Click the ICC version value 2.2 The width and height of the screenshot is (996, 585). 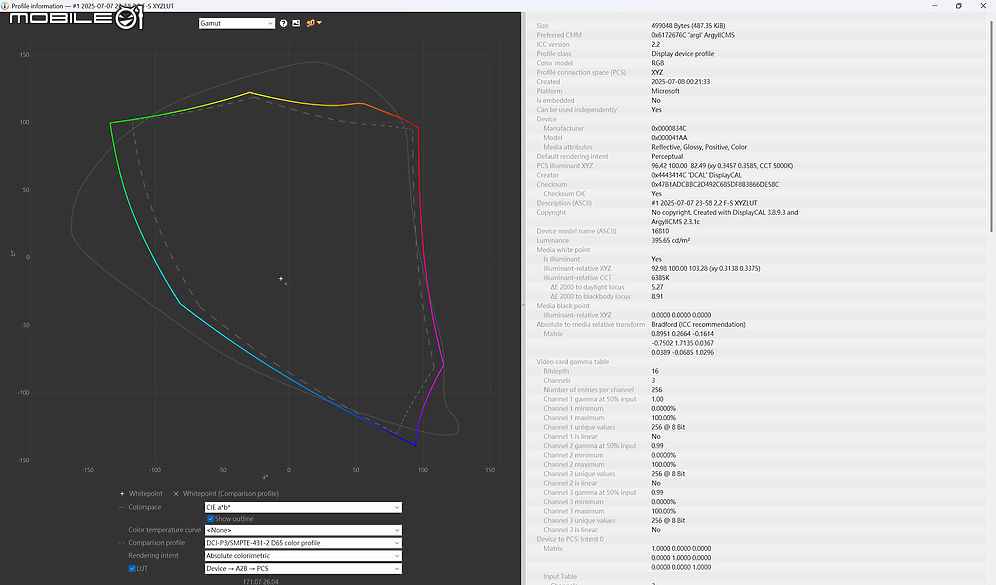(656, 44)
